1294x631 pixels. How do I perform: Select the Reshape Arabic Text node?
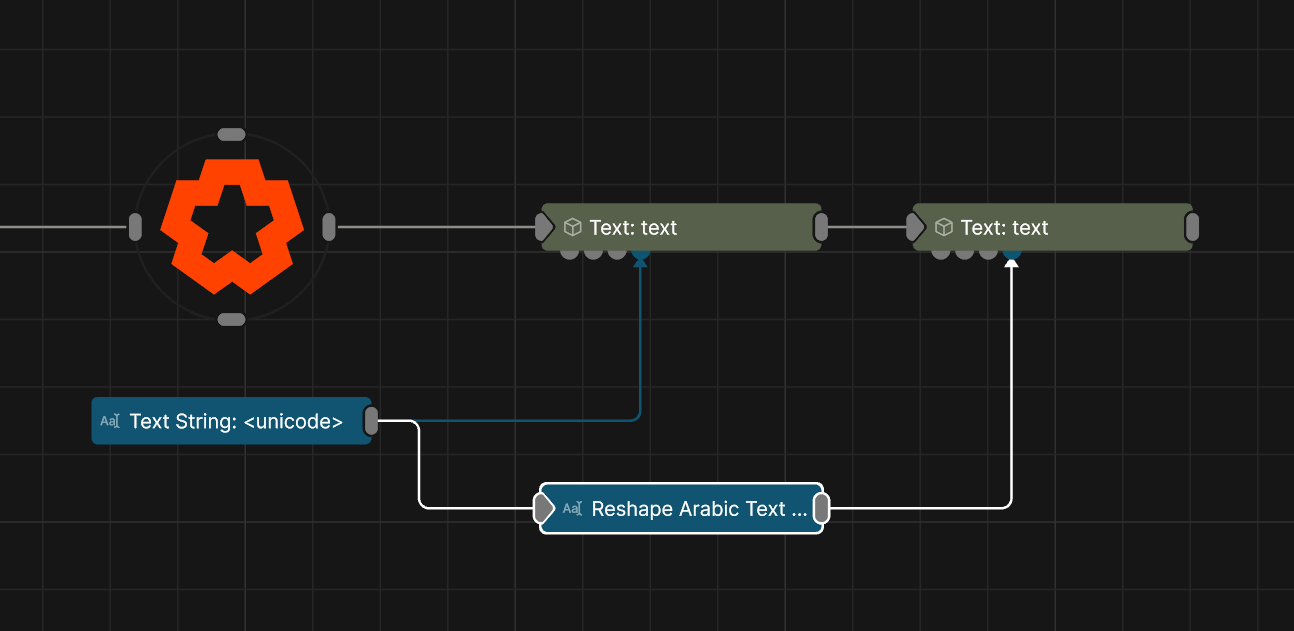(698, 509)
